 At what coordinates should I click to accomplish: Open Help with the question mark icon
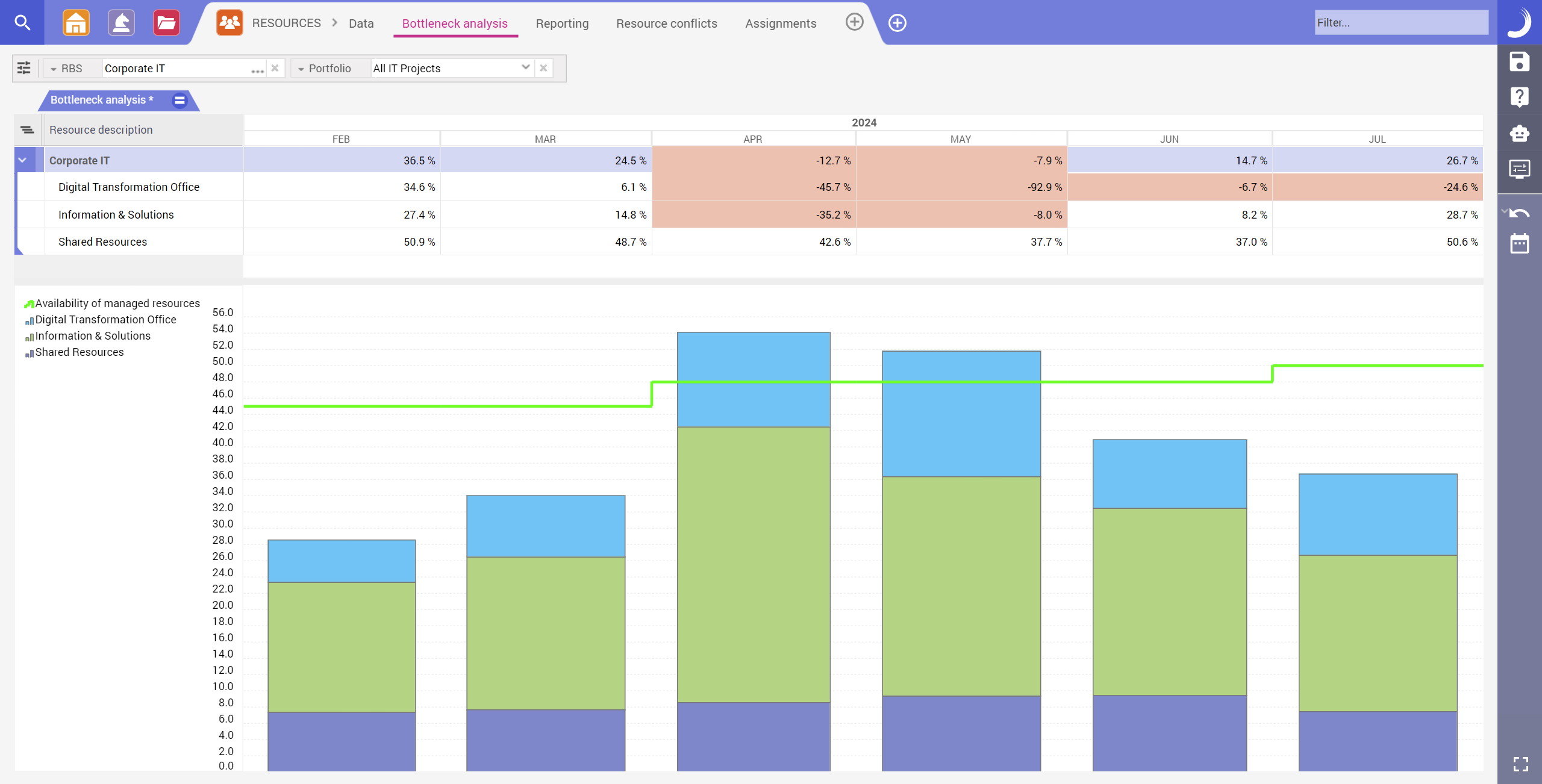click(1519, 96)
